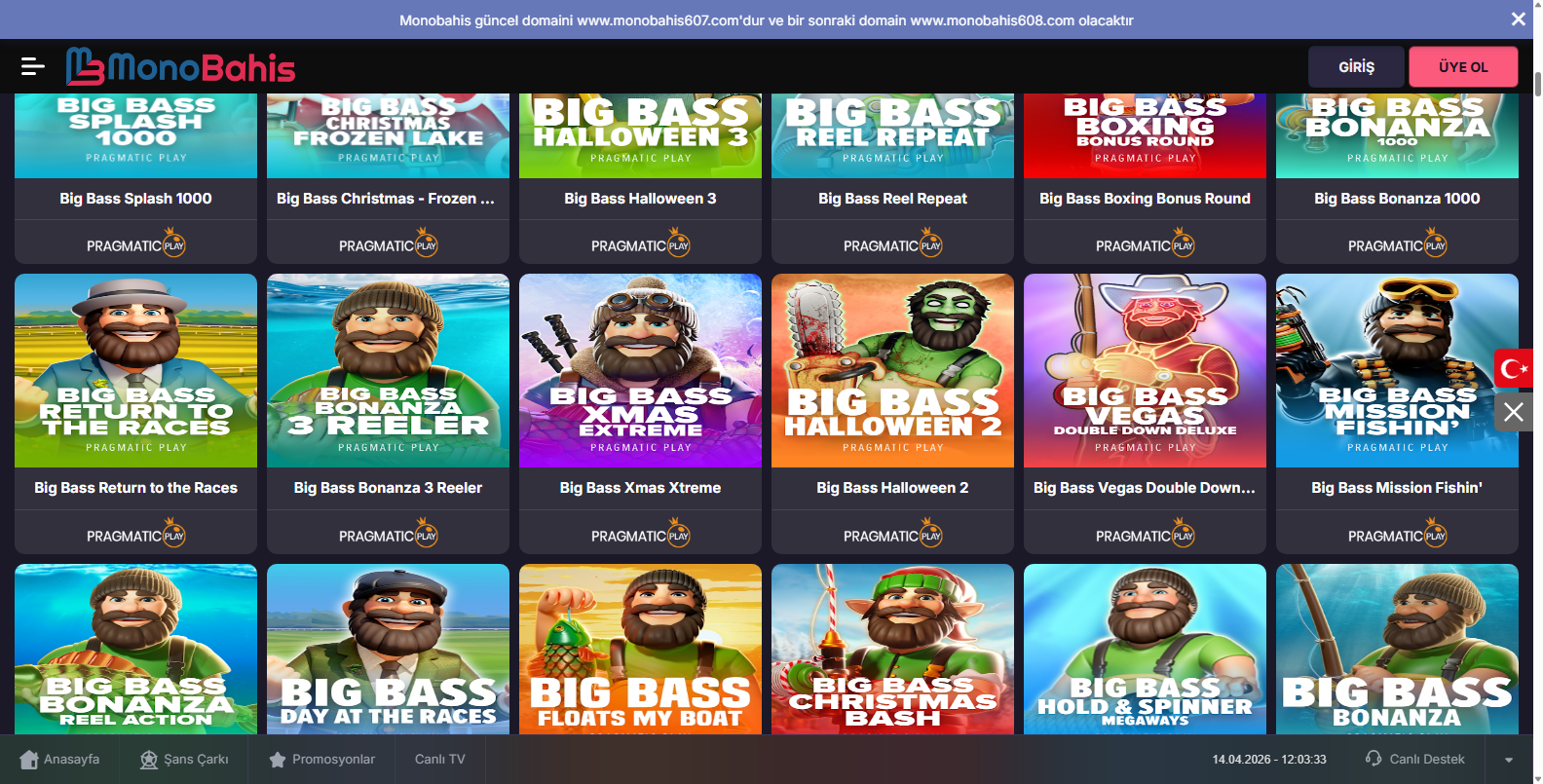
Task: Click the Big Bass Splash 1000 title
Action: click(x=135, y=199)
